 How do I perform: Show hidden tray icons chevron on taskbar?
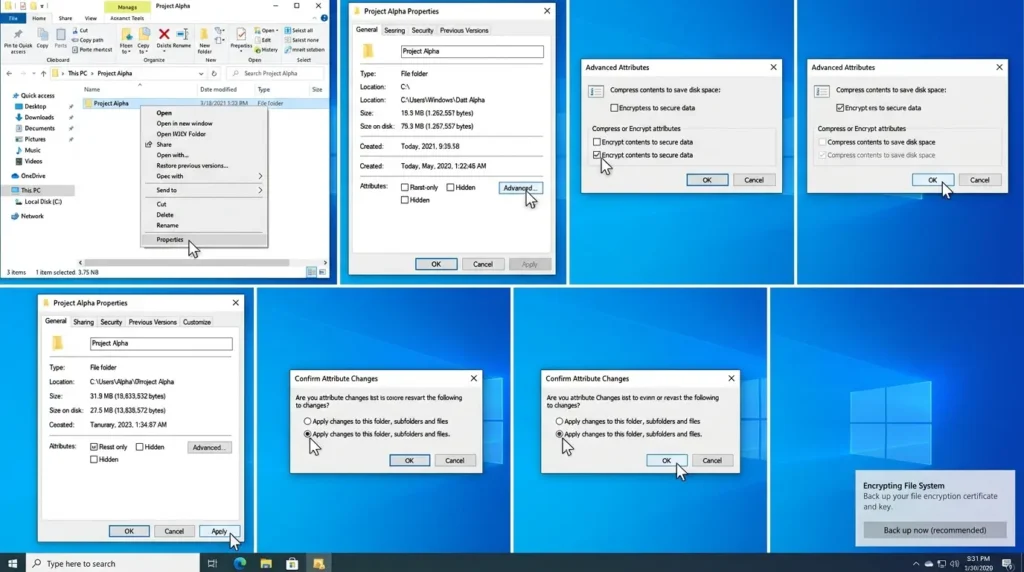click(916, 564)
